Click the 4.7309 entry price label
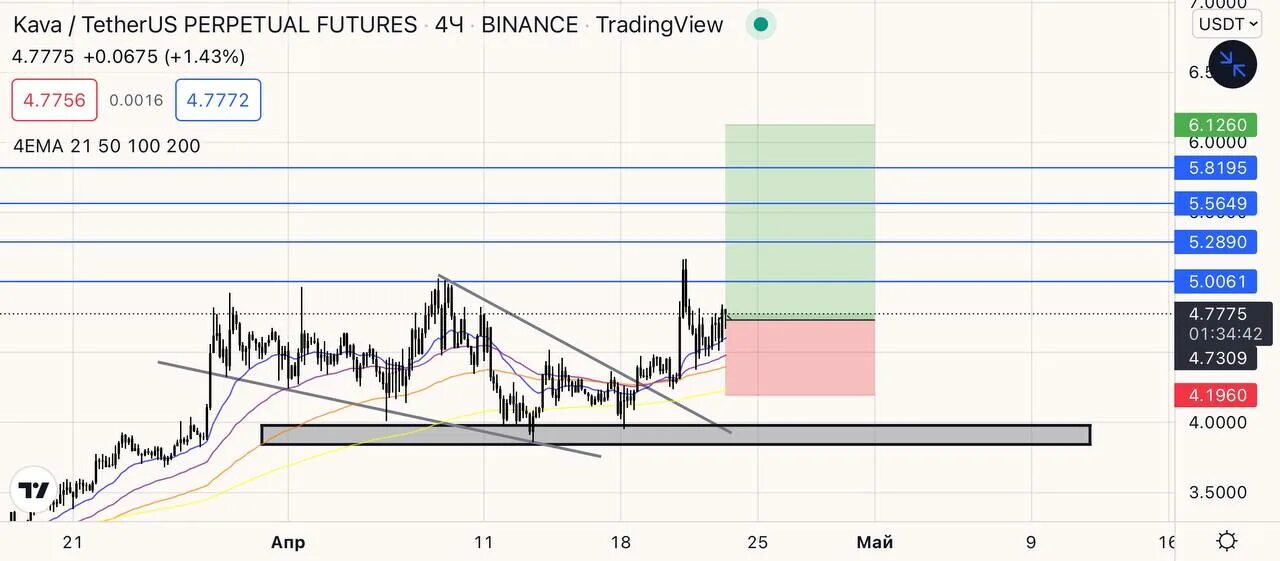 [x=1218, y=358]
